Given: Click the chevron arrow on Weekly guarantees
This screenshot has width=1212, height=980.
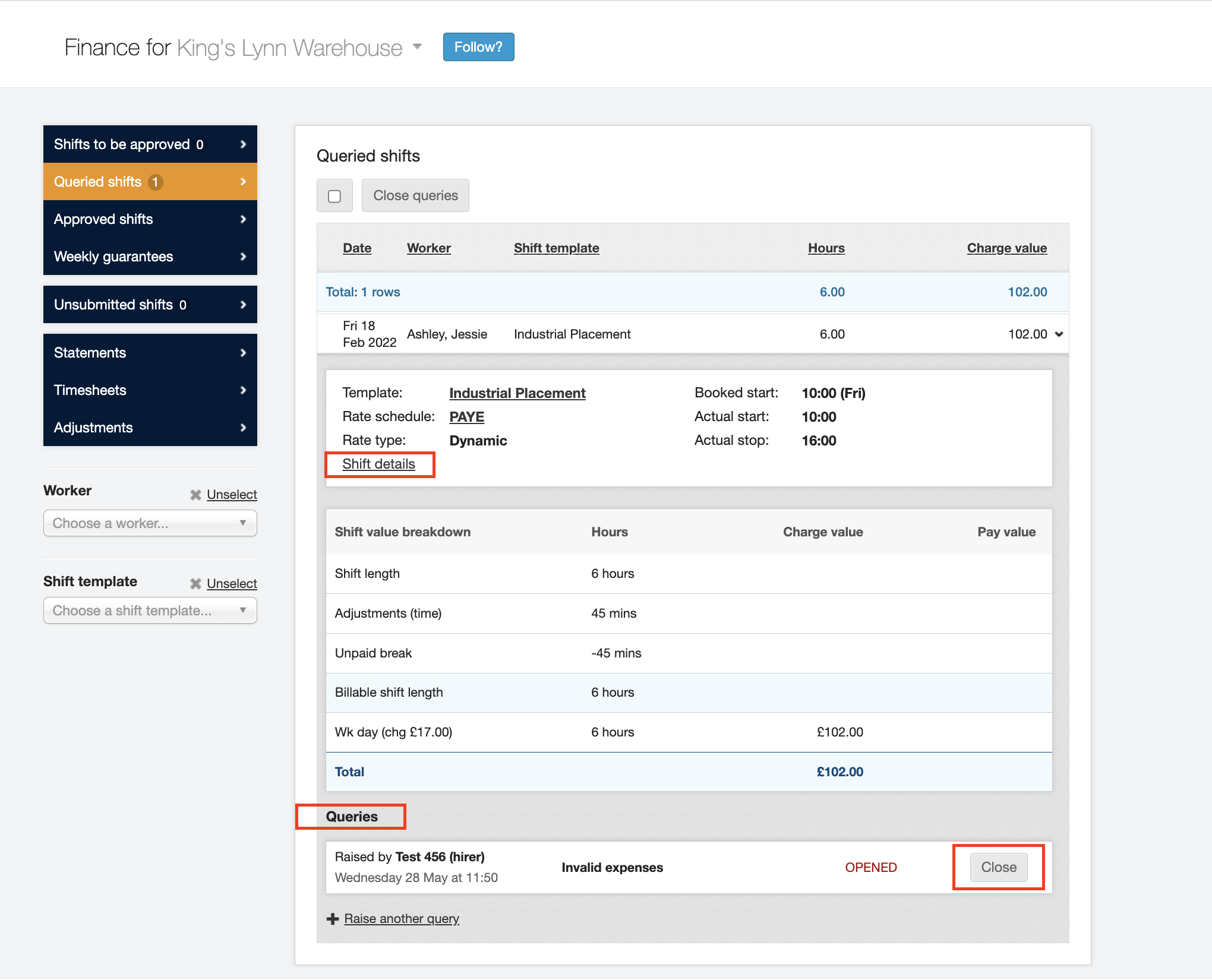Looking at the screenshot, I should click(243, 257).
